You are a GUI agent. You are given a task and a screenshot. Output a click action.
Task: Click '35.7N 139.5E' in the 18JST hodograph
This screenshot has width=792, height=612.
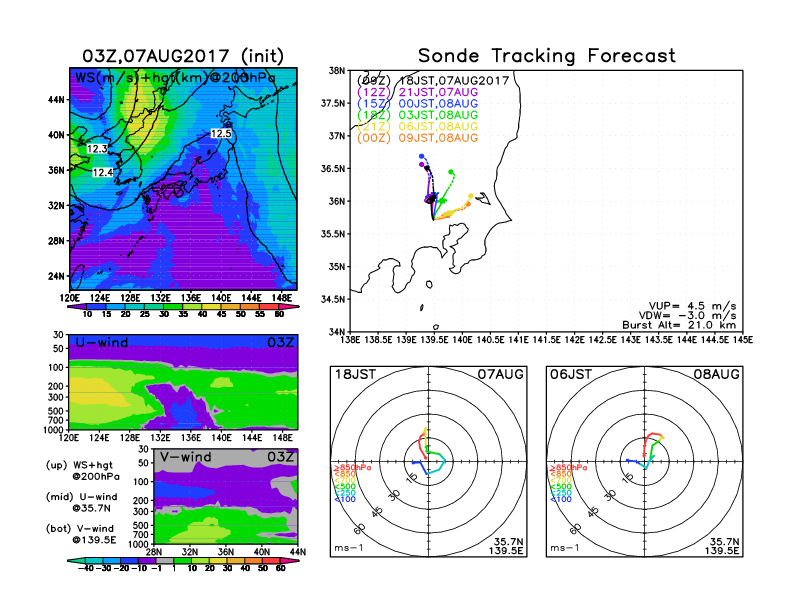pos(506,546)
